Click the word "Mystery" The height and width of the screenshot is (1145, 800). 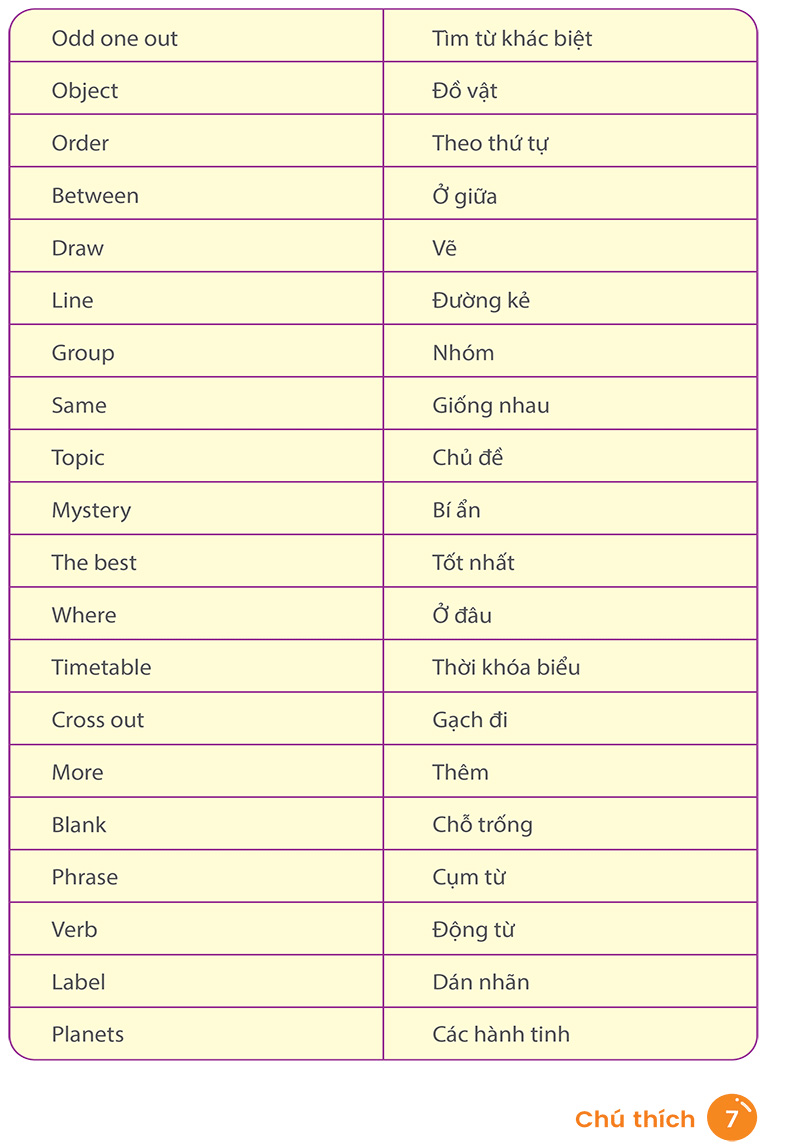pos(91,510)
